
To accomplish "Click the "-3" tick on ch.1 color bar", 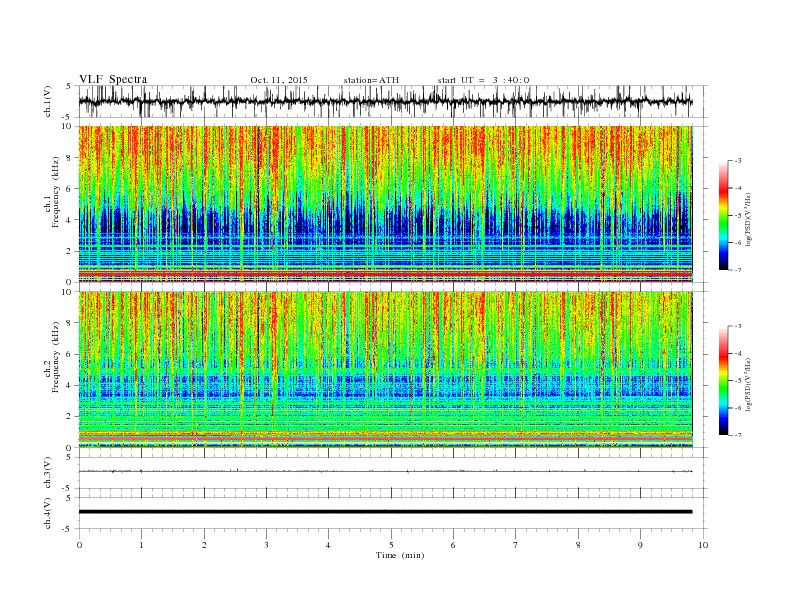I will [x=738, y=161].
